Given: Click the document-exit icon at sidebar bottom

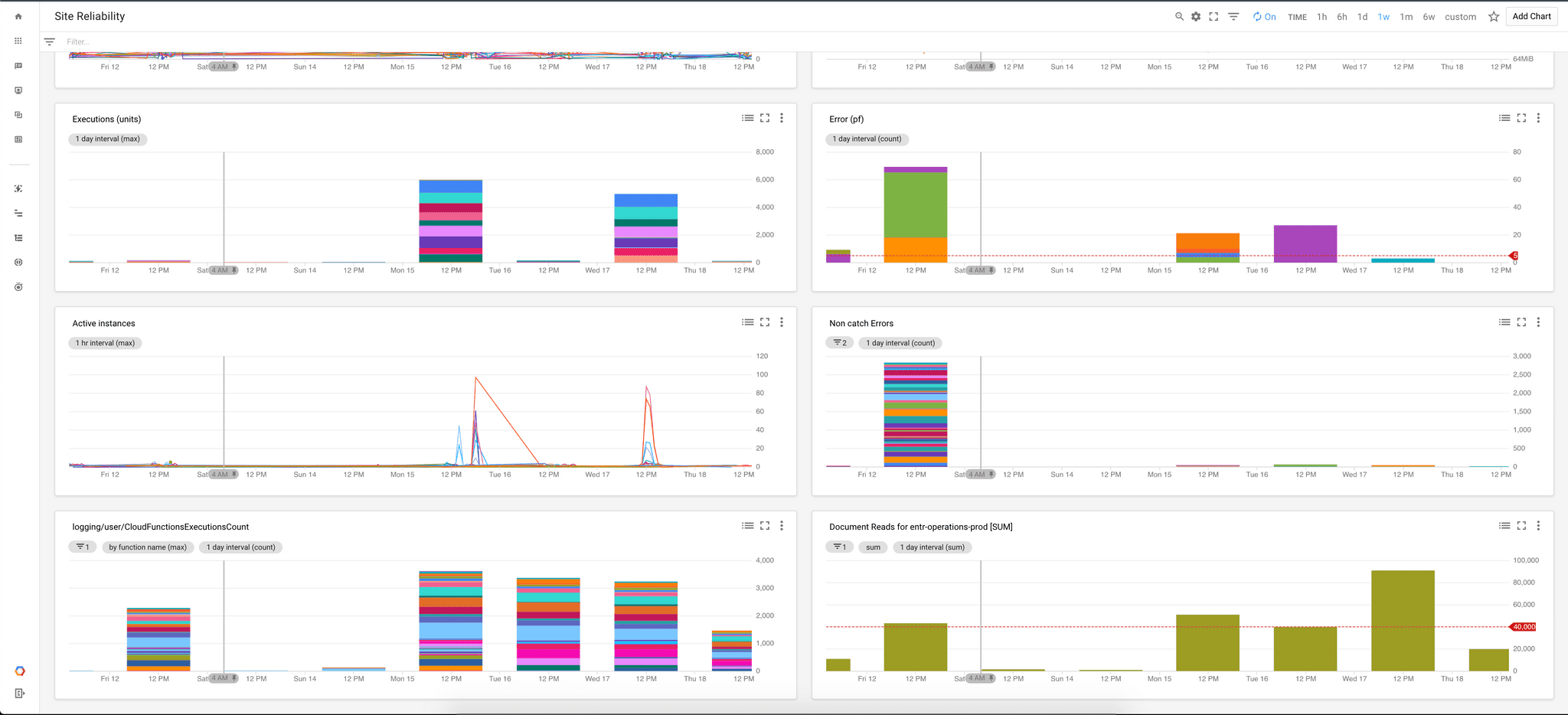Looking at the screenshot, I should 20,694.
